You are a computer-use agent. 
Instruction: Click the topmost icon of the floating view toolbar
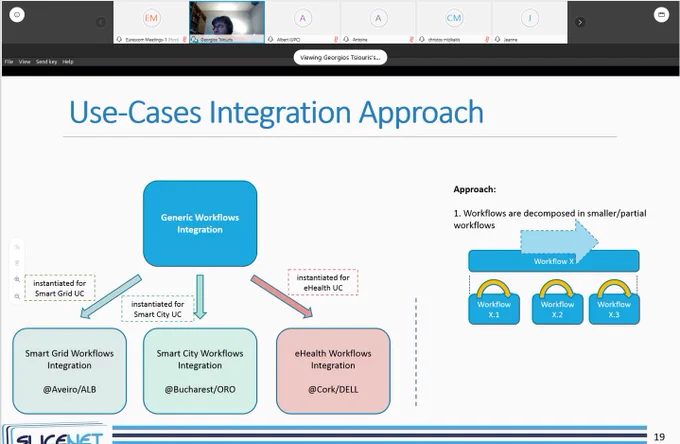coord(17,247)
